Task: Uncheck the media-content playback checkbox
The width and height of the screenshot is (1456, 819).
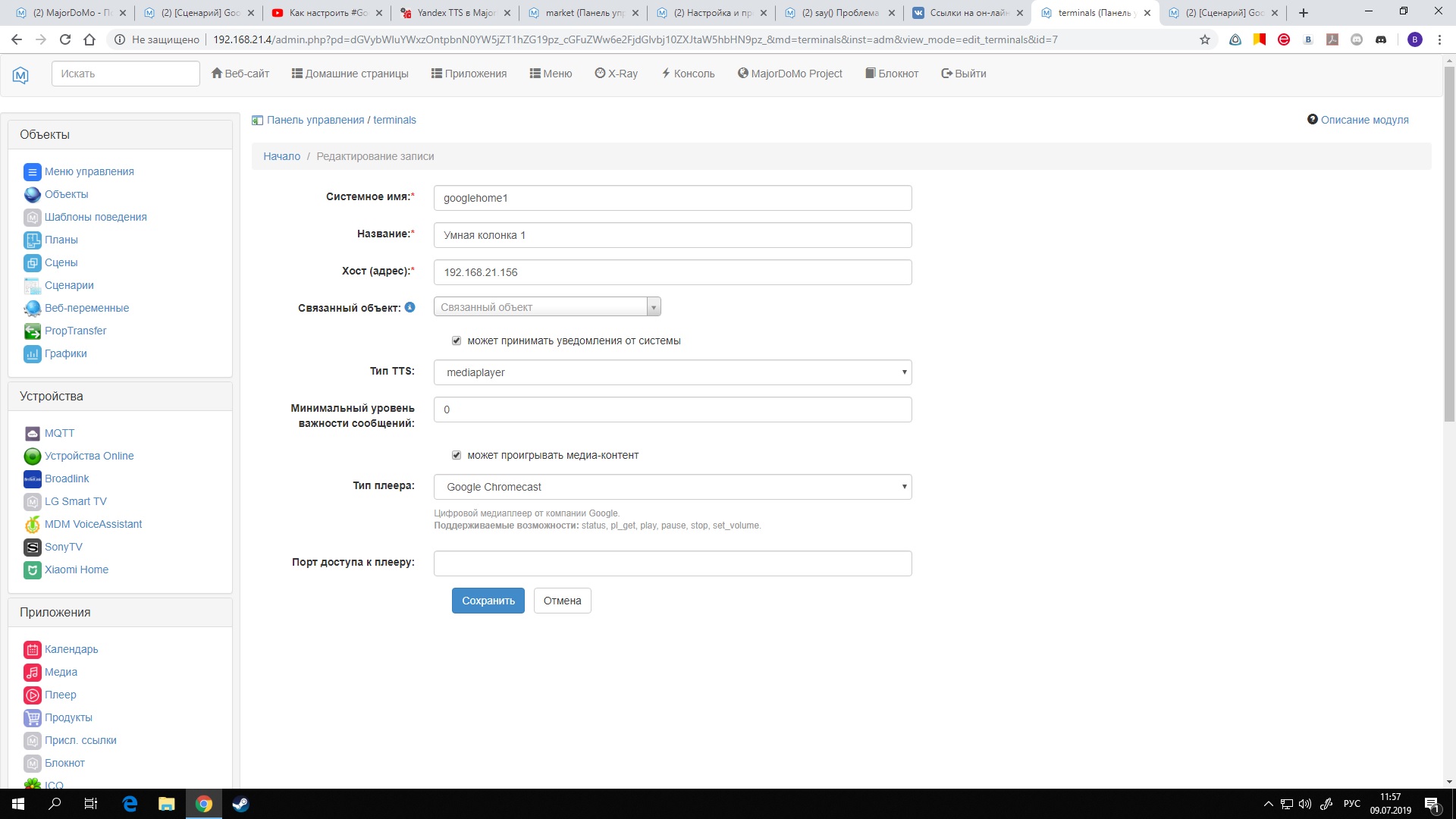Action: (457, 456)
